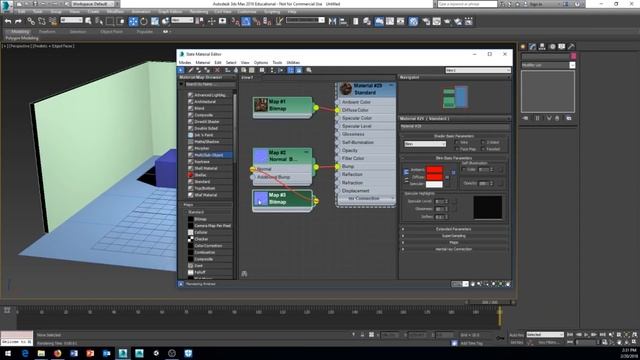
Task: Click the Material Editor toolbar icon
Action: 413,21
